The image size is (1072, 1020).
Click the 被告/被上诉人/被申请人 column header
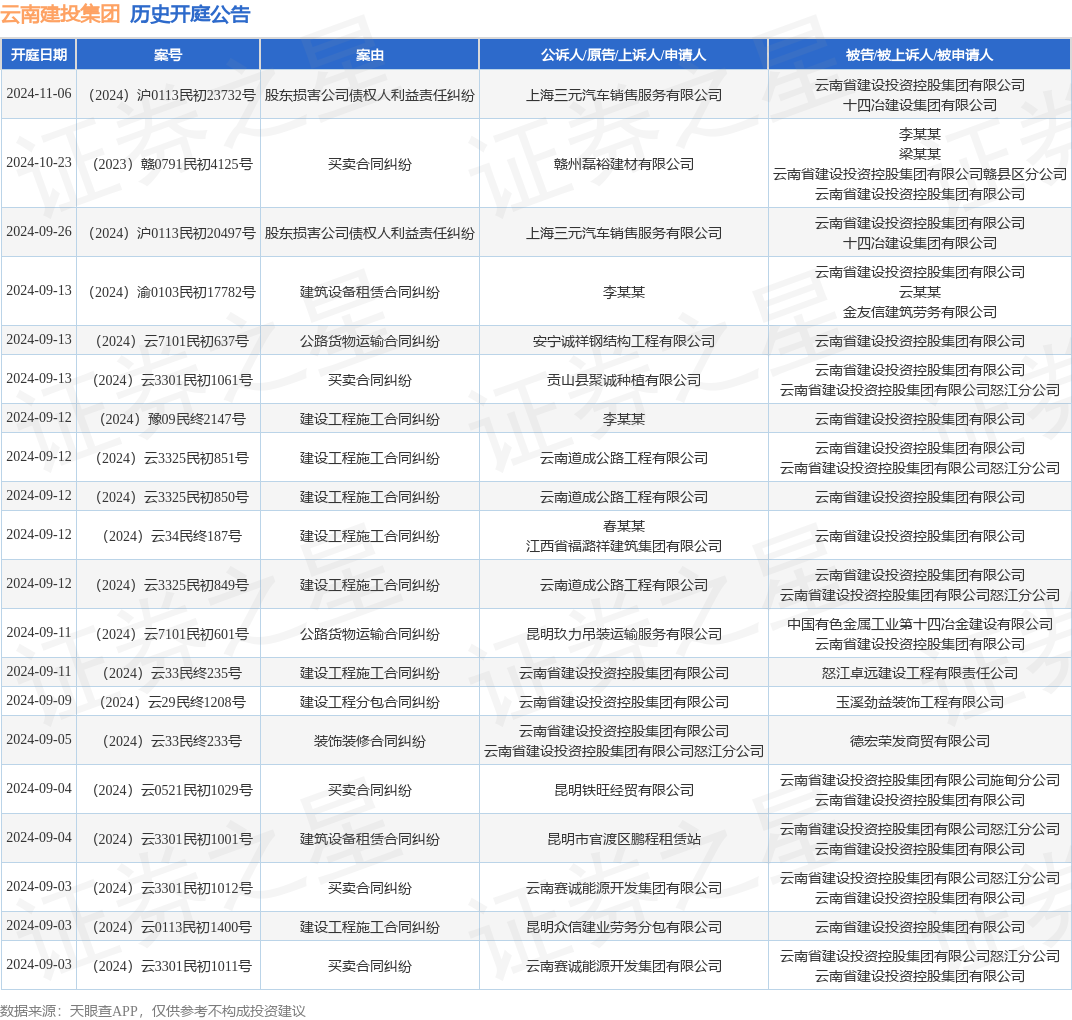[920, 55]
